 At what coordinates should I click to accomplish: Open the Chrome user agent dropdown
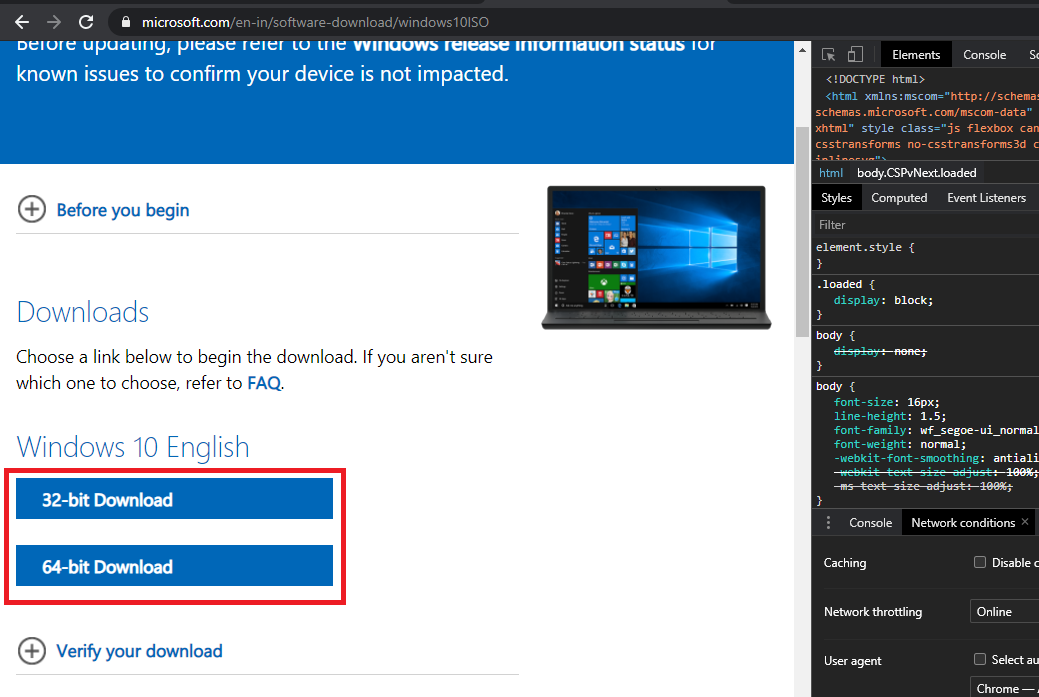point(1003,688)
